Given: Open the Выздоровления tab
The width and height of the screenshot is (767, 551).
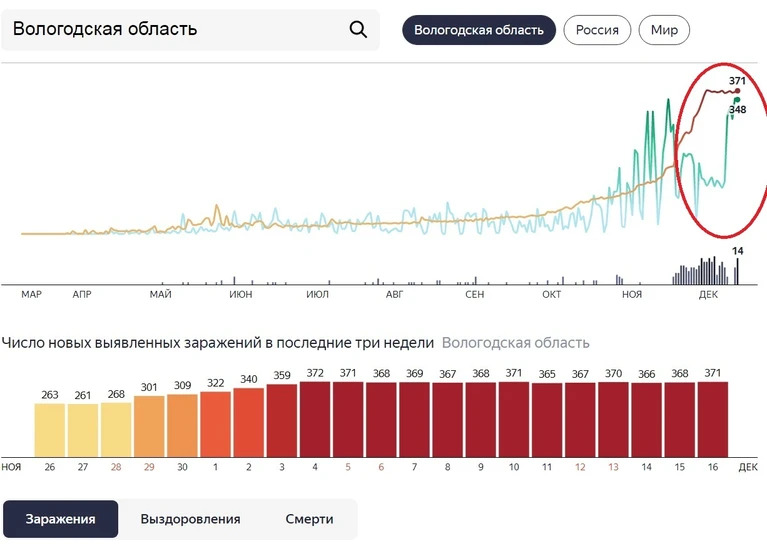Looking at the screenshot, I should [190, 519].
